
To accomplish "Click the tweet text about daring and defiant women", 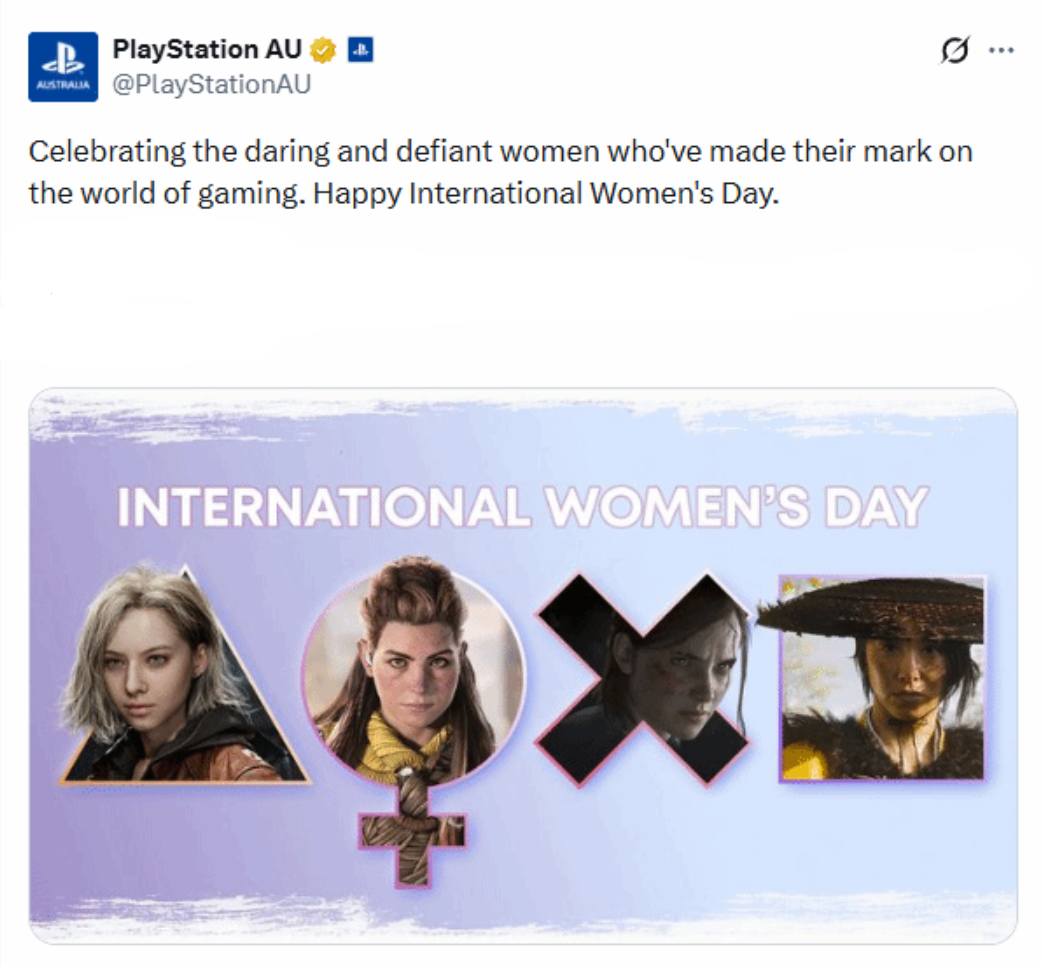I will pos(500,172).
